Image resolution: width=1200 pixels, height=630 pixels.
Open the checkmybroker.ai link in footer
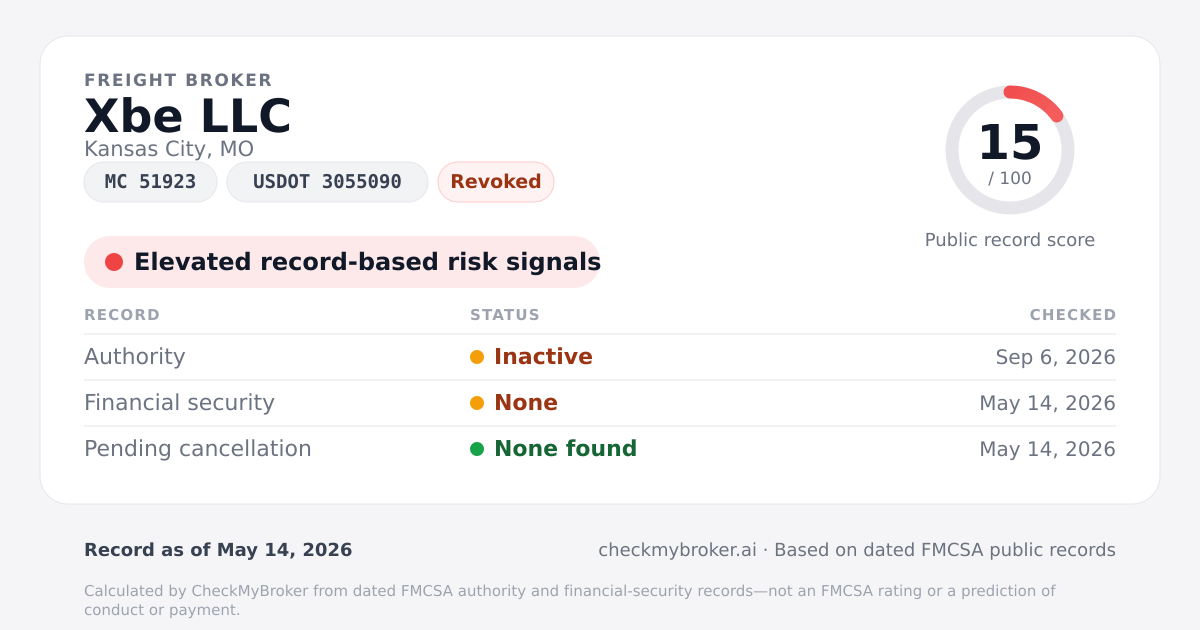pyautogui.click(x=677, y=550)
